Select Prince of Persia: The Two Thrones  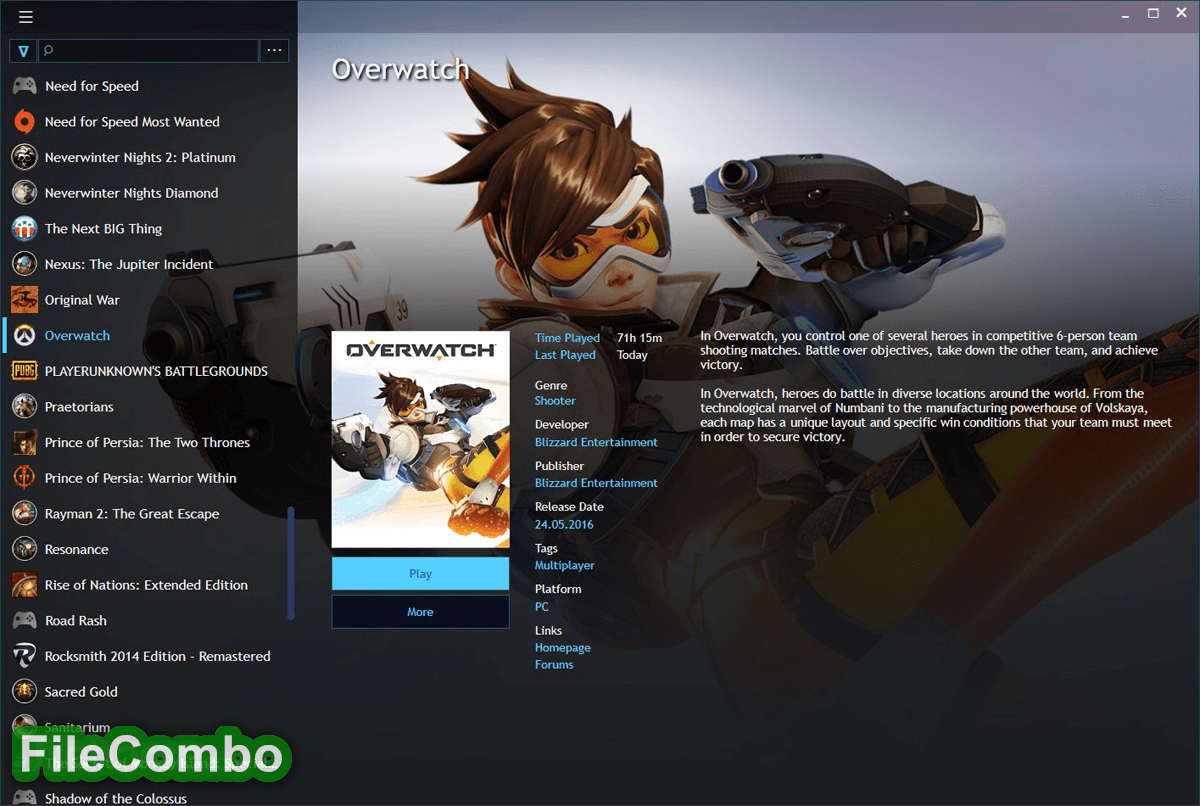148,443
